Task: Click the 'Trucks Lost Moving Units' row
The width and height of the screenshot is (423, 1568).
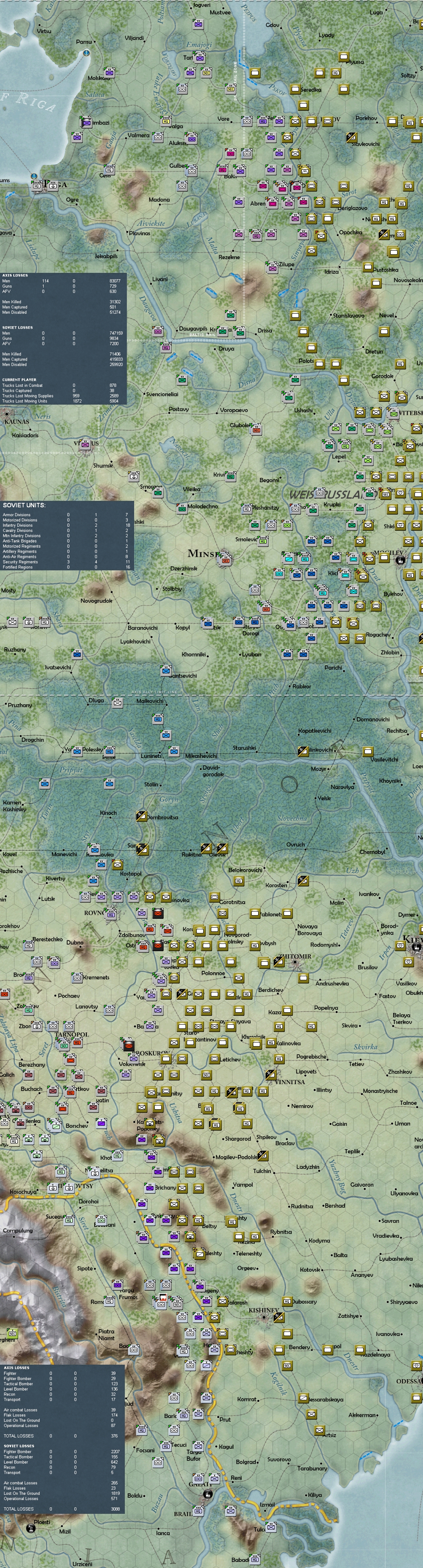Action: click(61, 401)
